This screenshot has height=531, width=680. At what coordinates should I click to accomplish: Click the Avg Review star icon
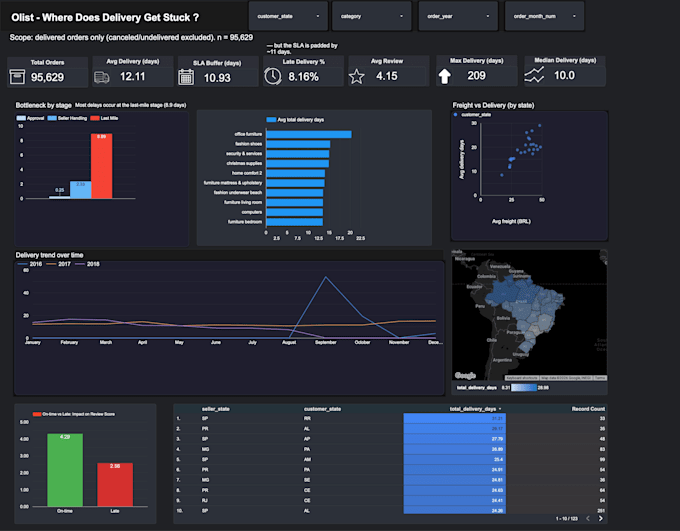point(356,76)
